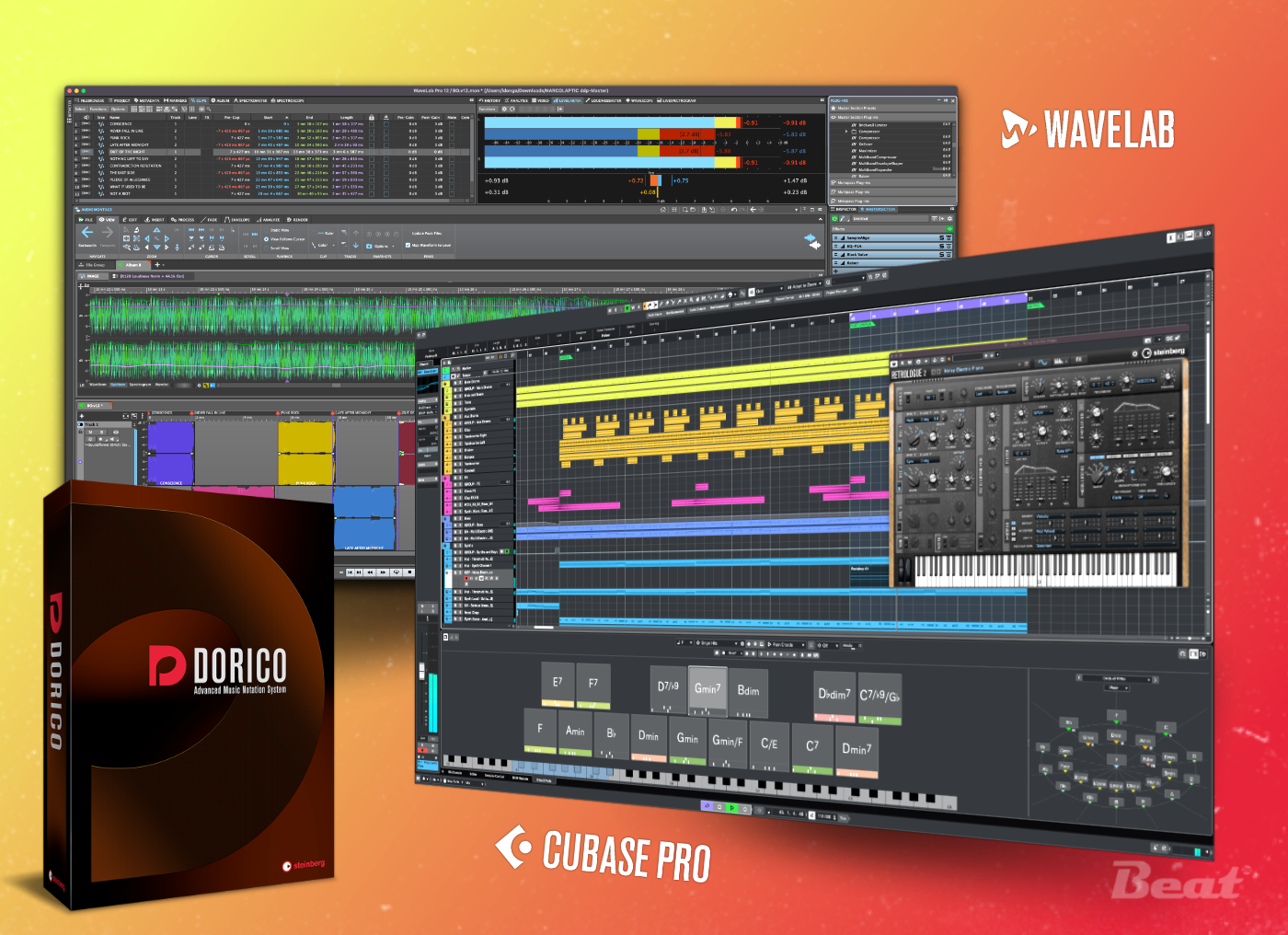Select the View Follows Cursor radio button
1288x935 pixels.
point(266,238)
